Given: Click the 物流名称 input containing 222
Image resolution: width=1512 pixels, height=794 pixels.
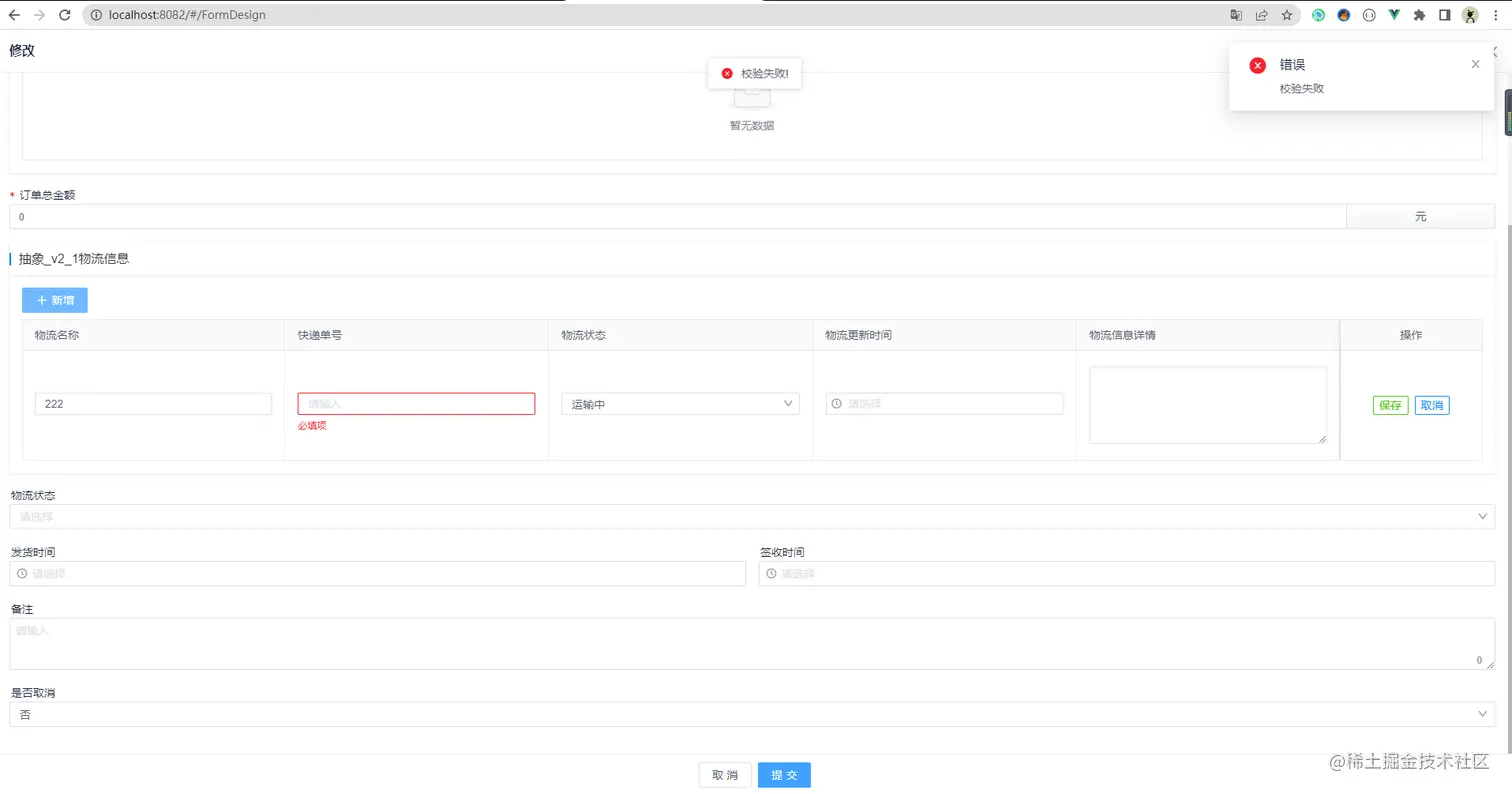Looking at the screenshot, I should [153, 404].
